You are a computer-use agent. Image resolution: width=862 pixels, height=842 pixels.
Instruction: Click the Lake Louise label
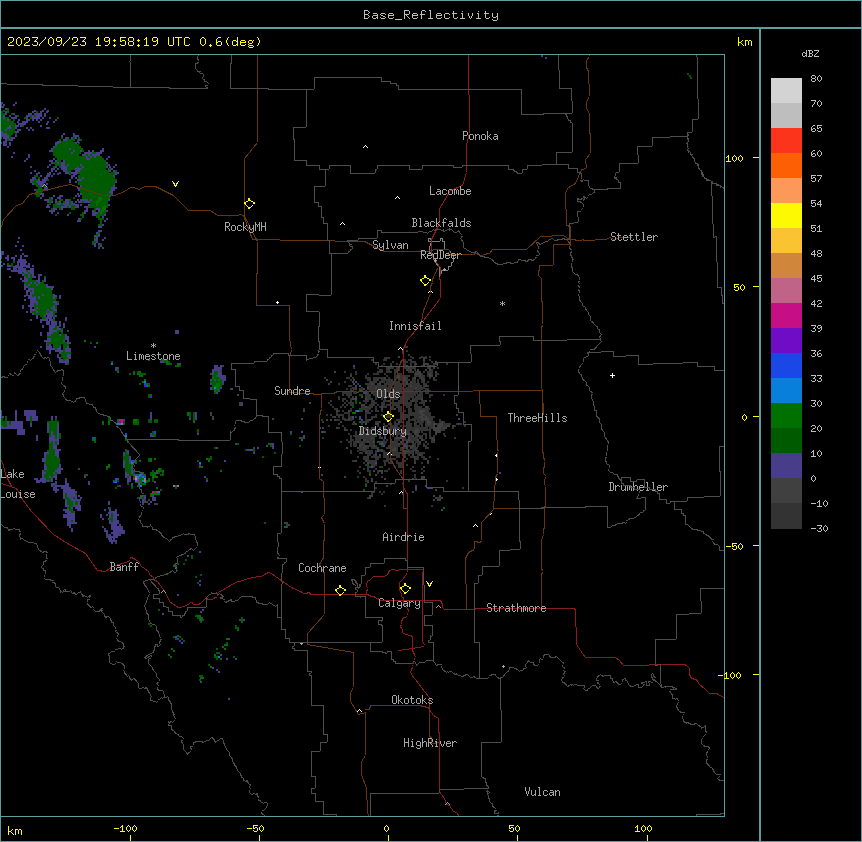[18, 484]
